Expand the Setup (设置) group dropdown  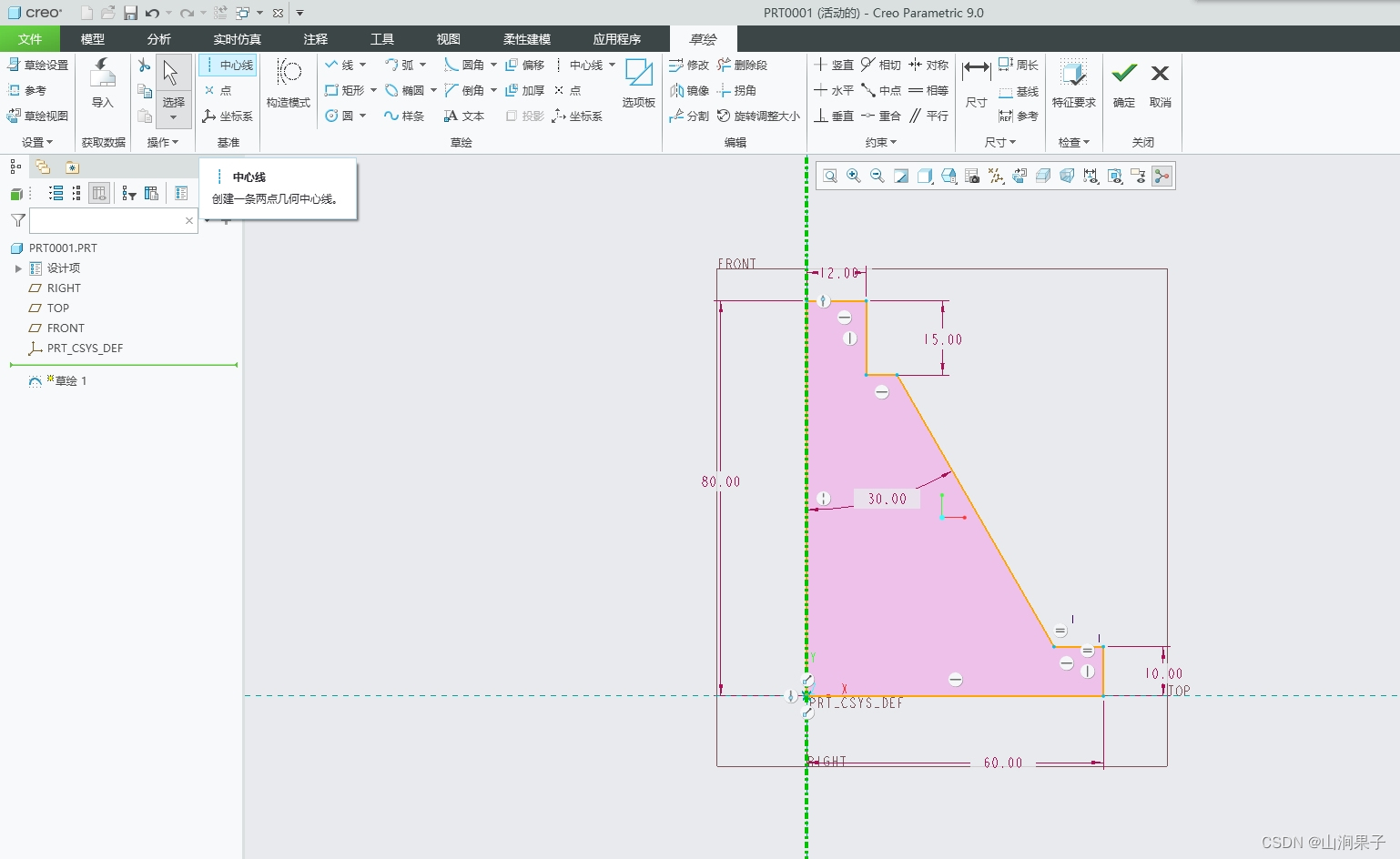click(37, 142)
